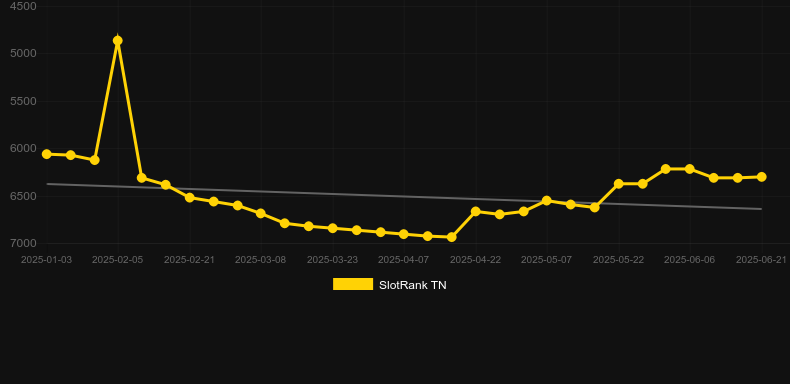
Task: Click the first data point at 2025-01-03
Action: tap(46, 154)
